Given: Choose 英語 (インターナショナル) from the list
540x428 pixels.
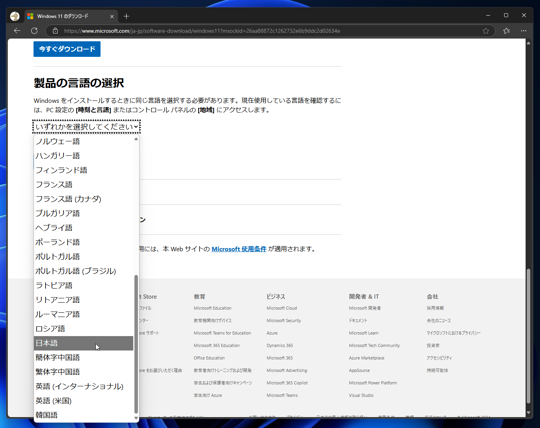Looking at the screenshot, I should [83, 386].
